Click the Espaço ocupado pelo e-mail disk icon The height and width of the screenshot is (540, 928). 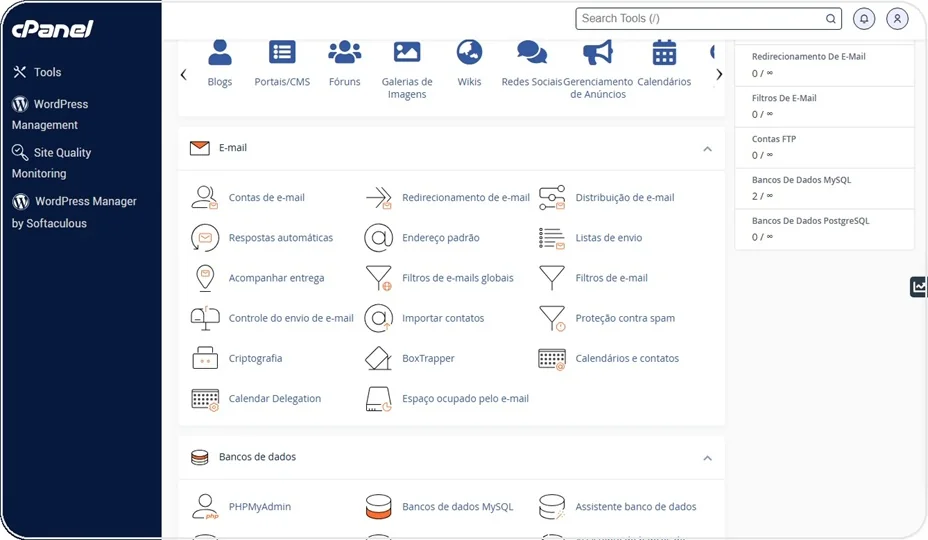coord(379,399)
